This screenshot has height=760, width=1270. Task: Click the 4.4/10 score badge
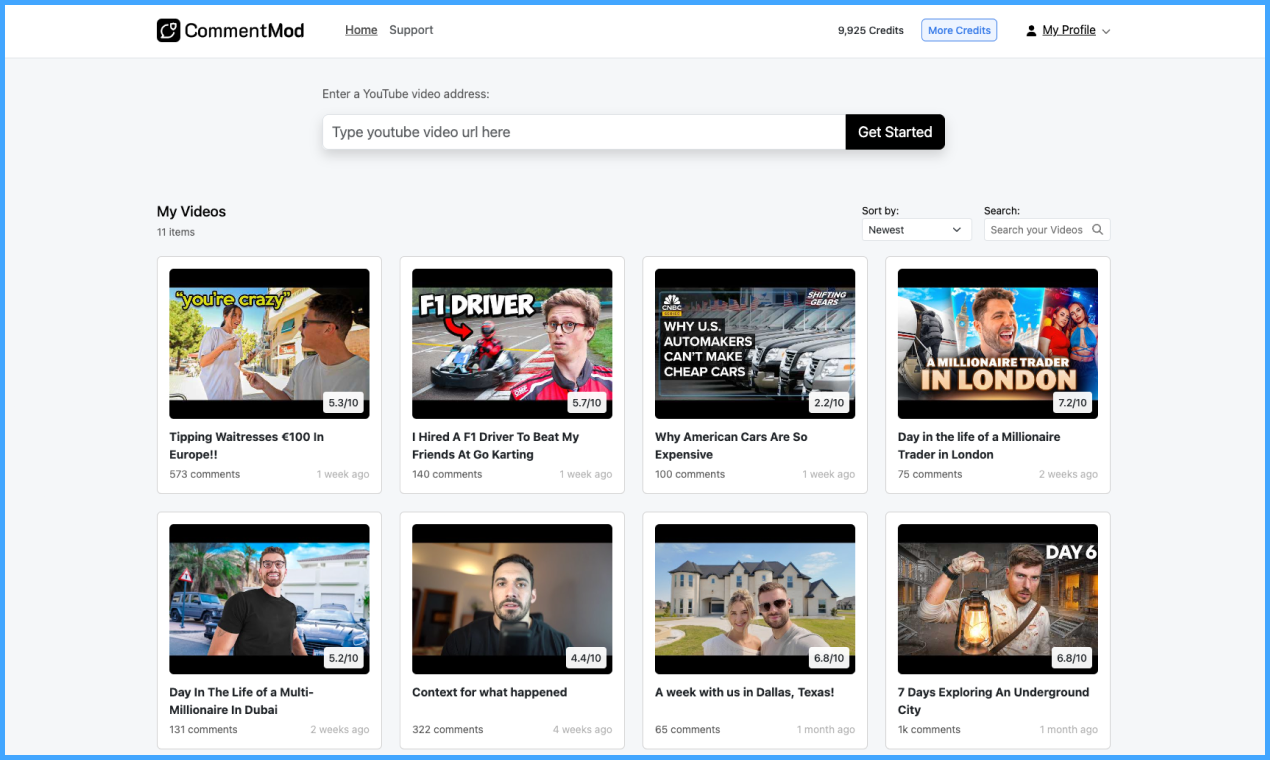(586, 658)
